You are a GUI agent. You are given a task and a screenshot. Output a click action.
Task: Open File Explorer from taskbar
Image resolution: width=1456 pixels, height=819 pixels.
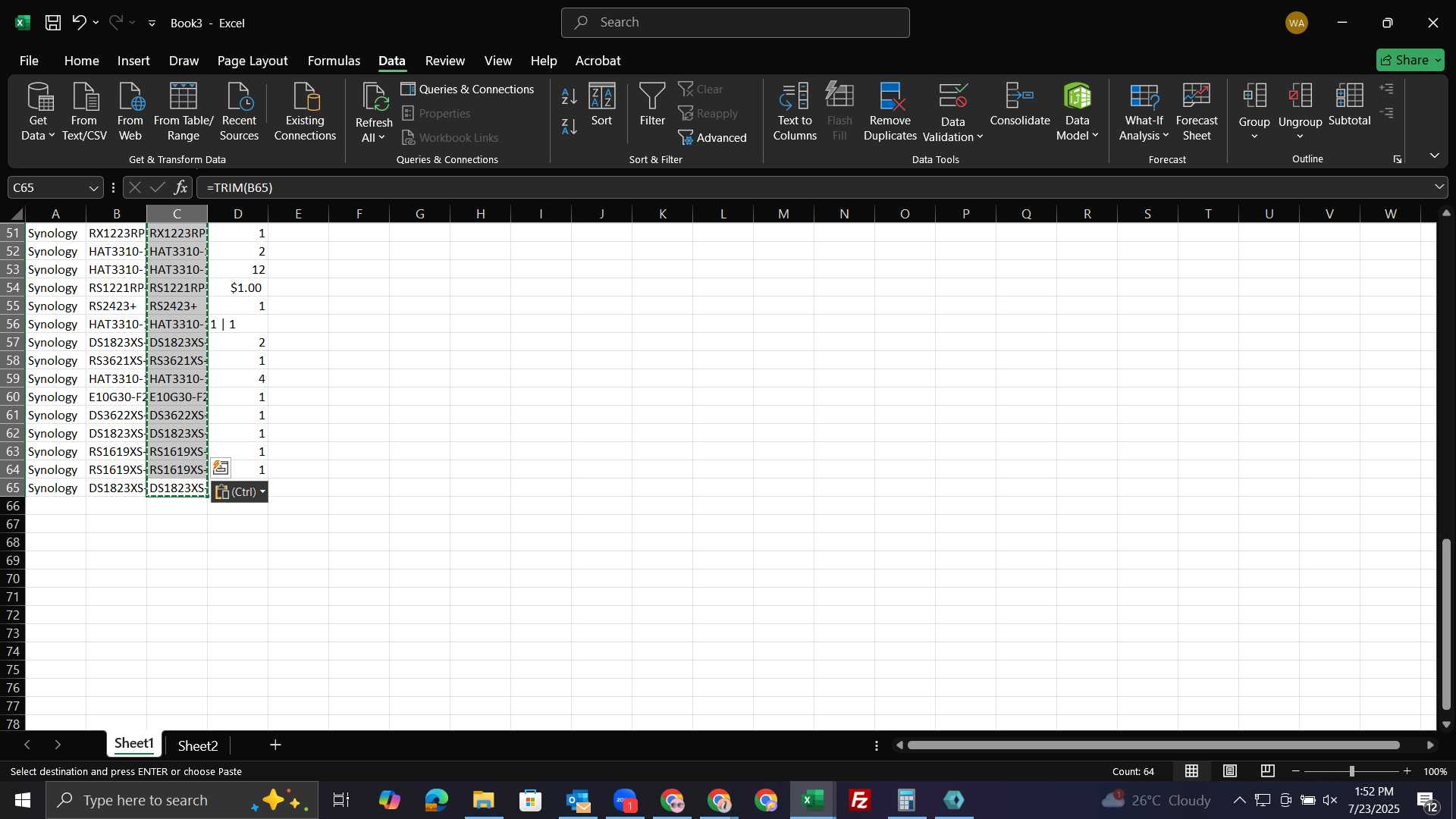pos(483,800)
